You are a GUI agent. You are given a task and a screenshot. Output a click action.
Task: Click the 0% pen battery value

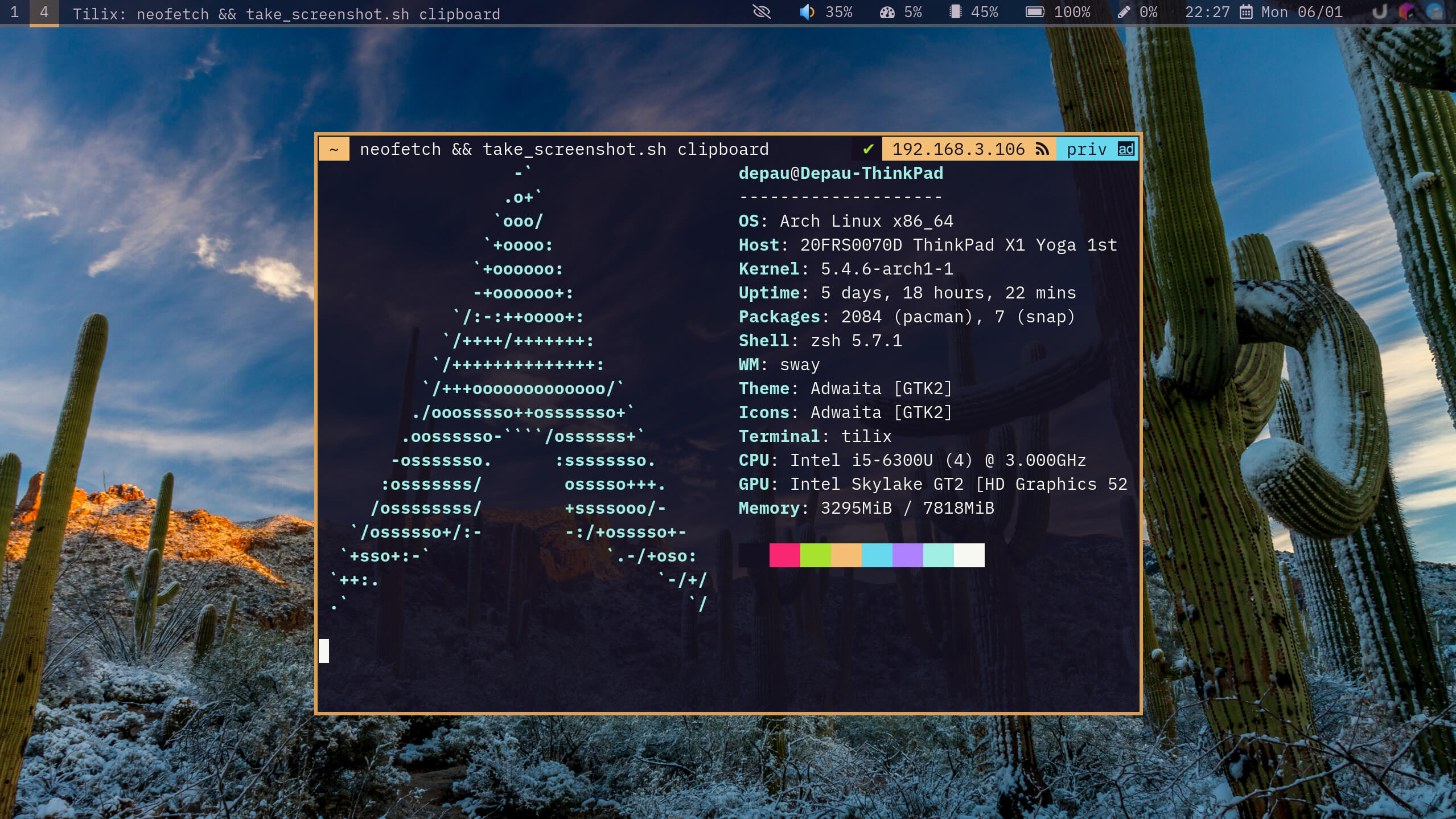(1149, 13)
